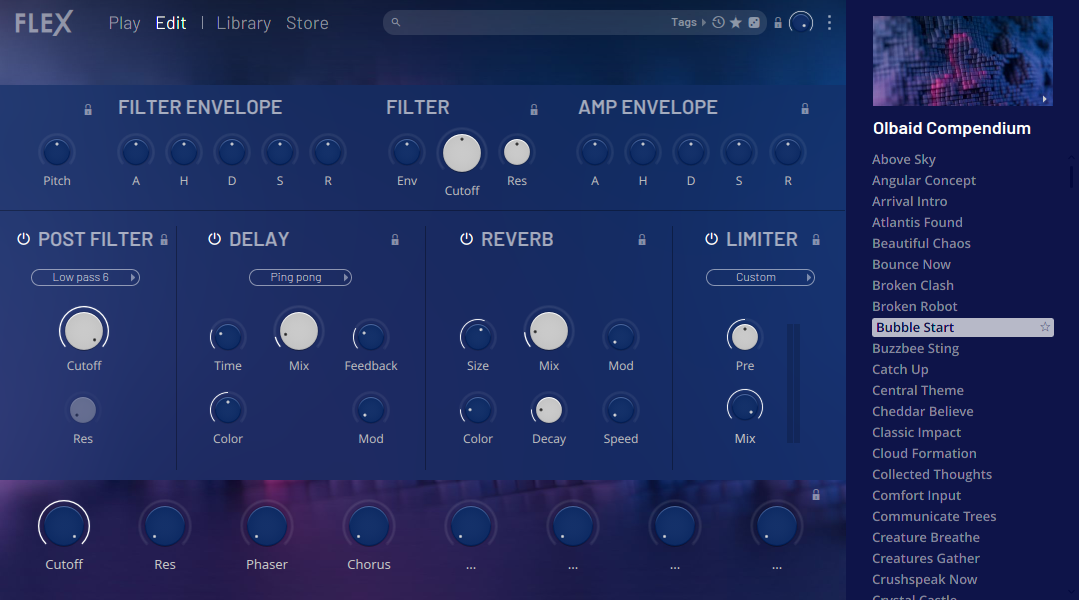Toggle the Delay power button
This screenshot has height=600, width=1079.
pos(215,239)
